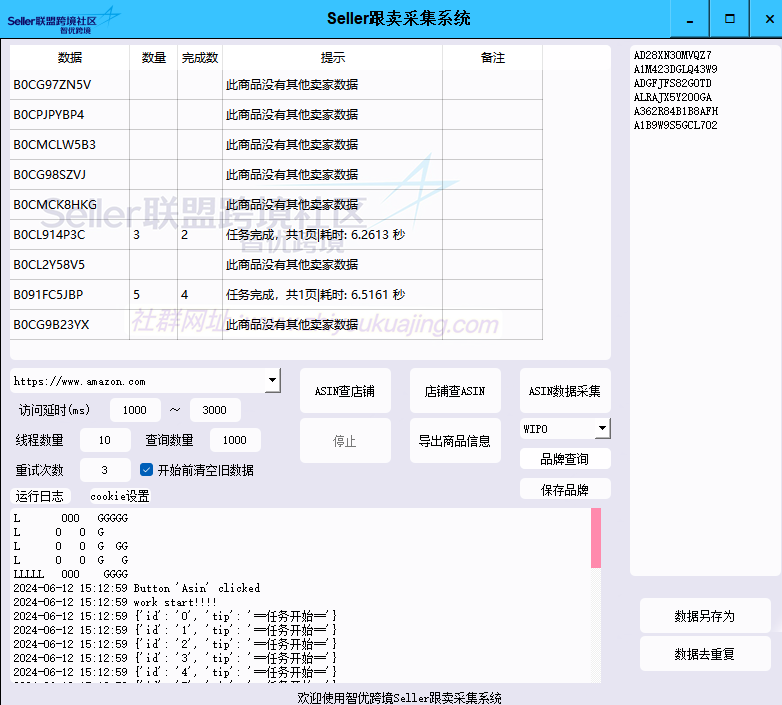Click tip cell with 6.2613 秒
The height and width of the screenshot is (705, 782).
point(333,234)
